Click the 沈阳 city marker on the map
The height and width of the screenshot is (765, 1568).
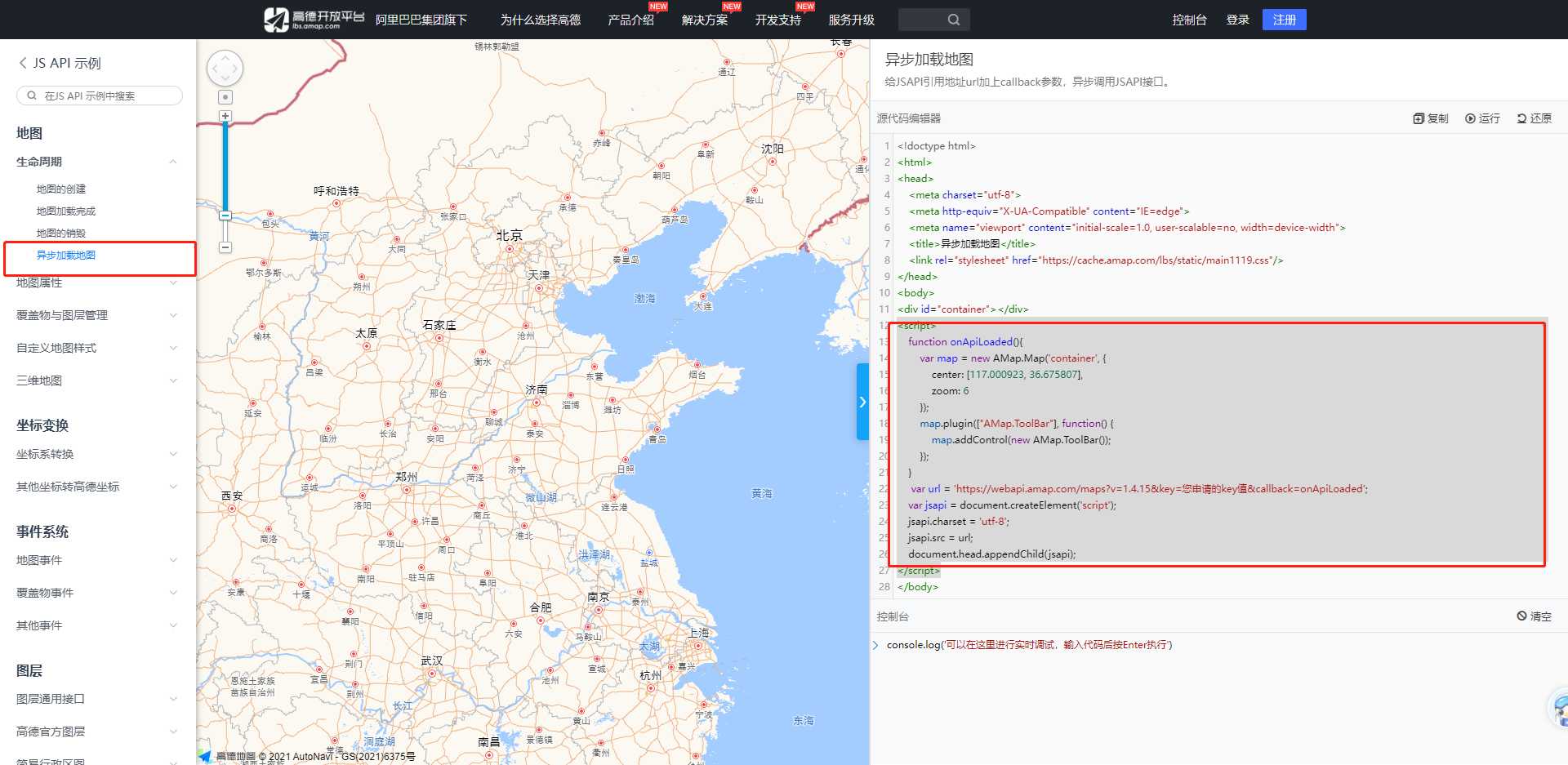click(x=773, y=162)
